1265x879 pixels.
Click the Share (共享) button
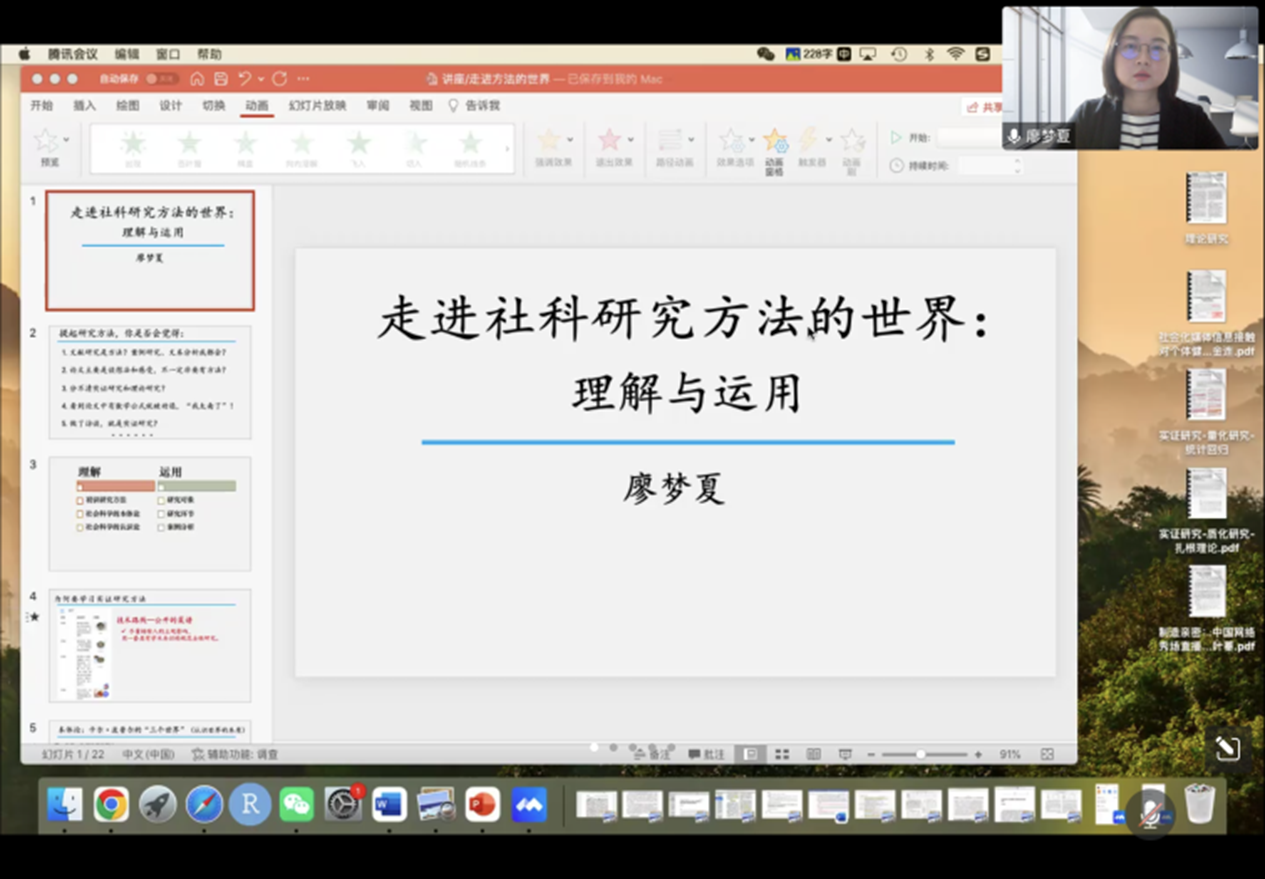[983, 107]
